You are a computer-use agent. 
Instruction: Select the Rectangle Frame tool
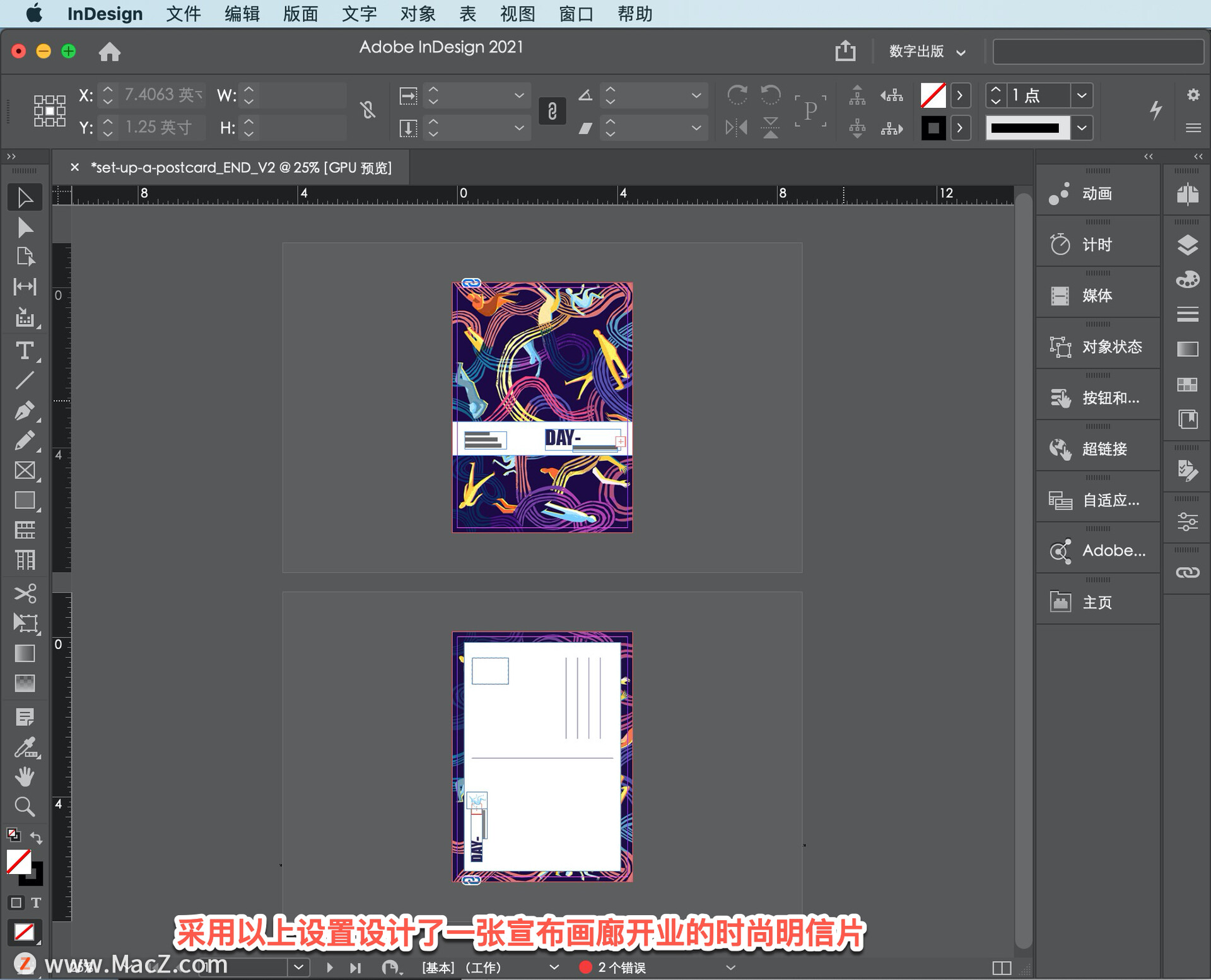[x=25, y=470]
